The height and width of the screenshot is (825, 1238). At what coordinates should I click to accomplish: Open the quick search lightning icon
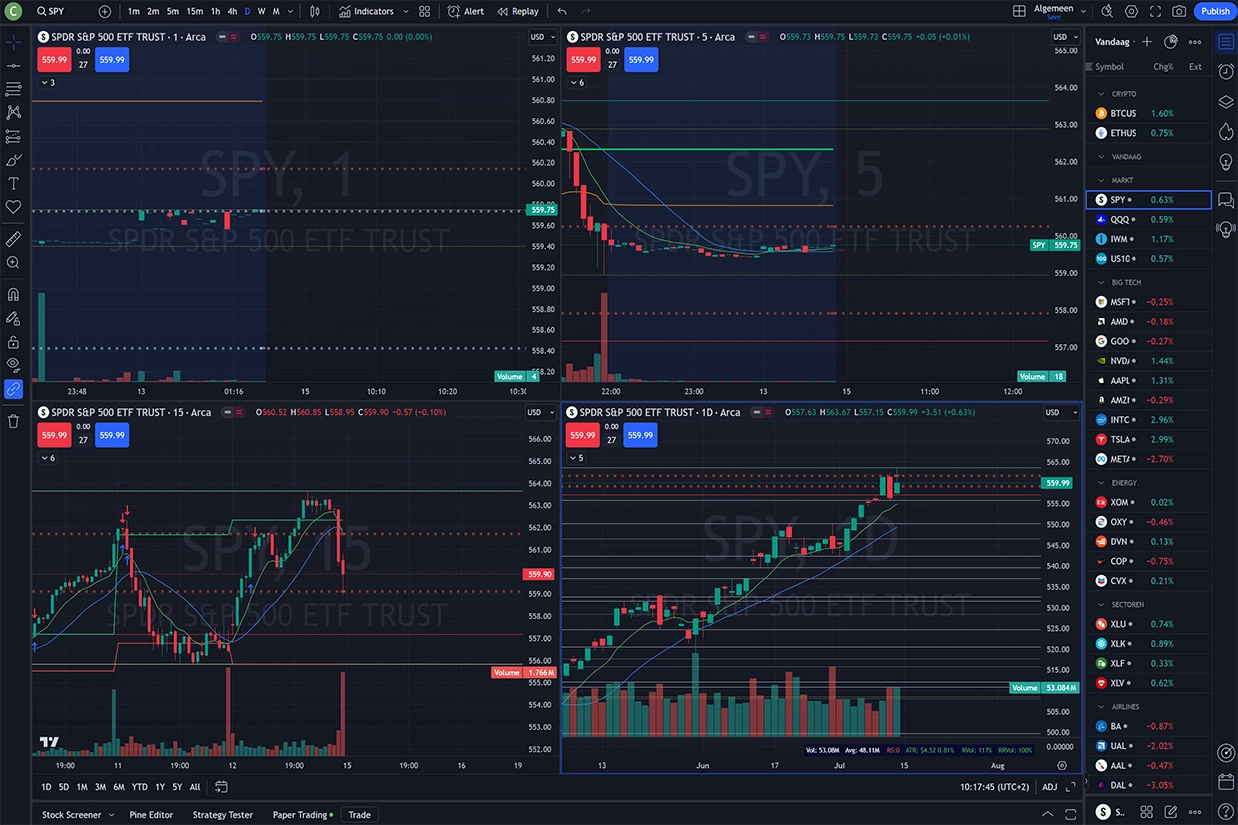tap(1107, 11)
